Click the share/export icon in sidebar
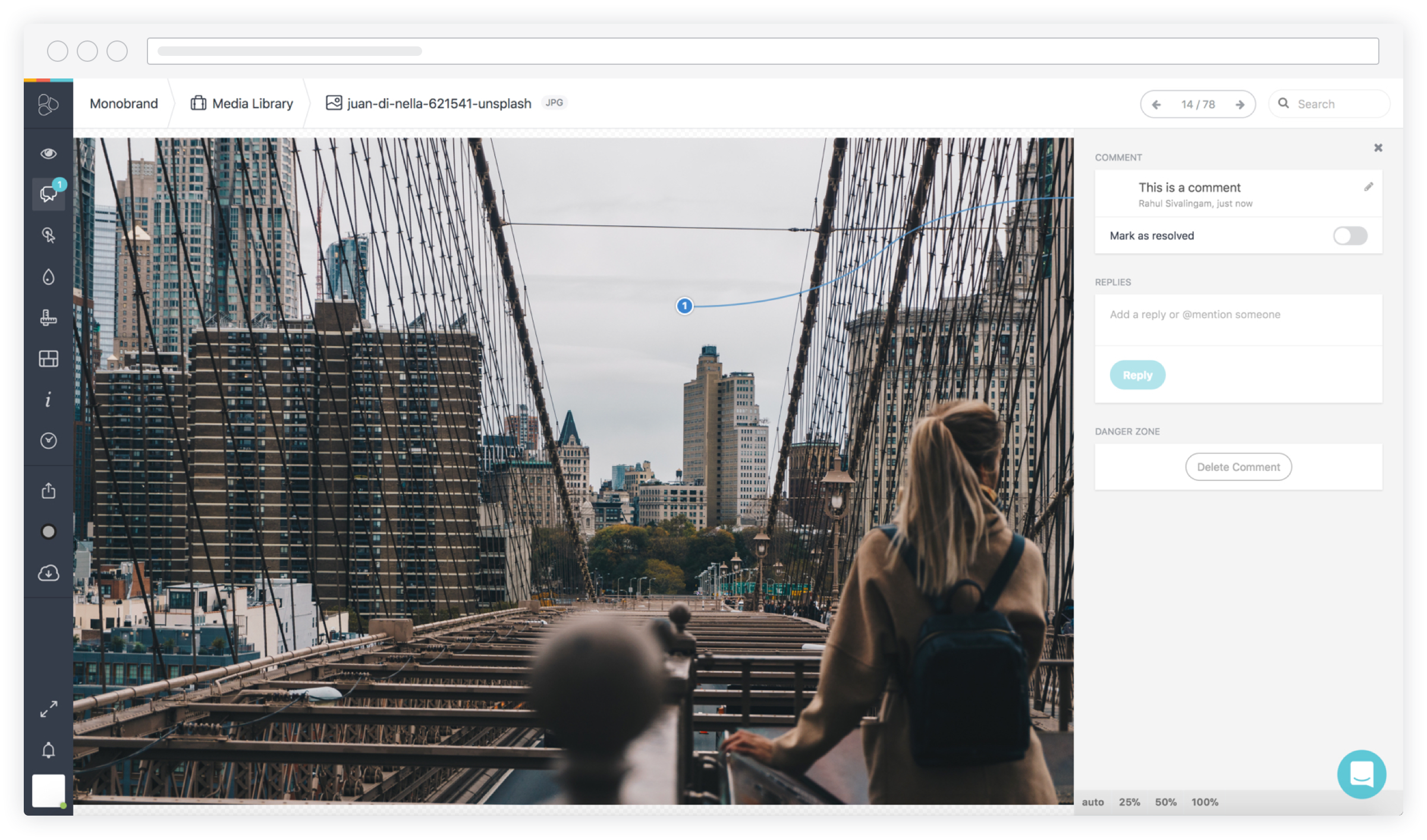The image size is (1427, 840). [x=48, y=492]
